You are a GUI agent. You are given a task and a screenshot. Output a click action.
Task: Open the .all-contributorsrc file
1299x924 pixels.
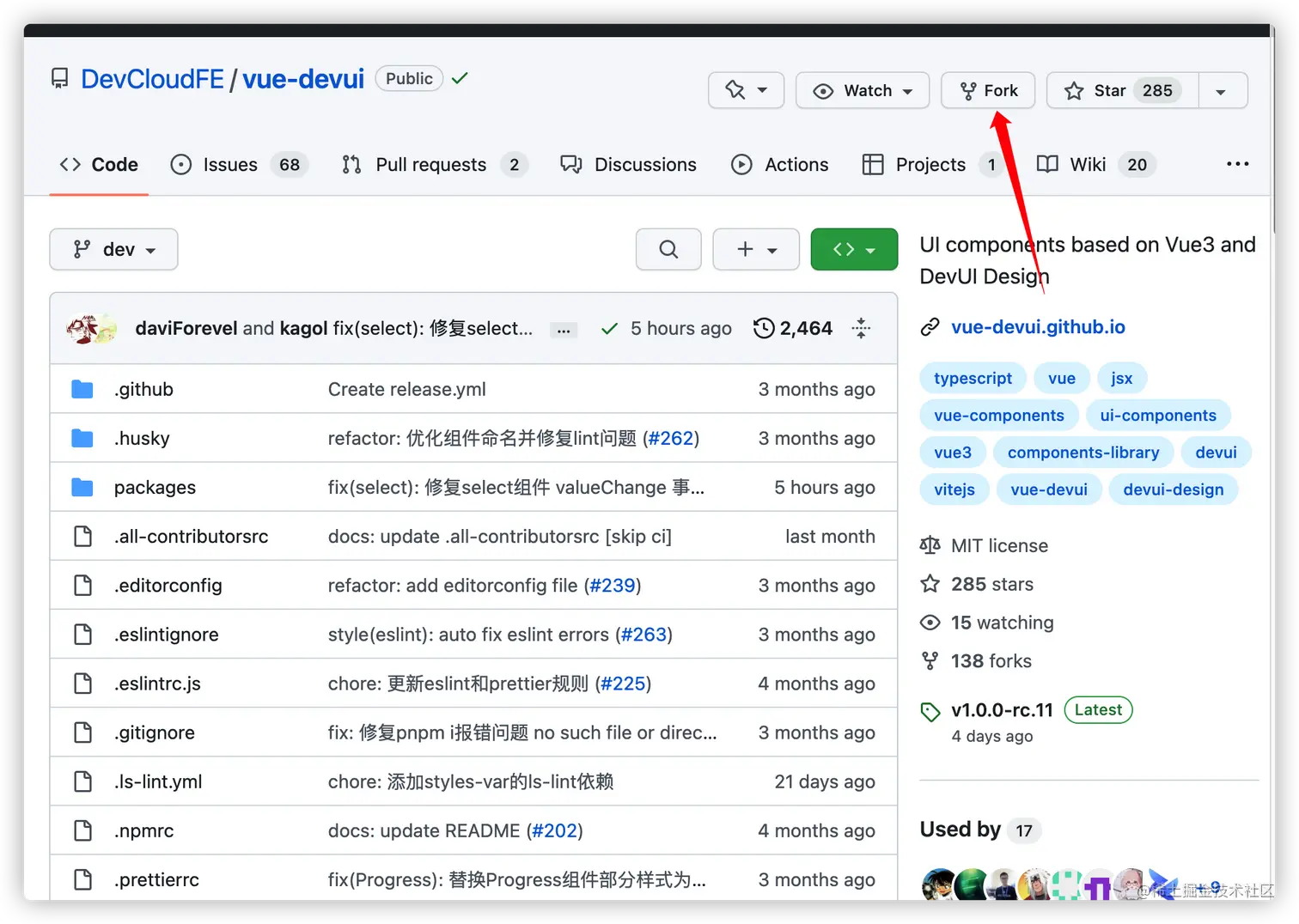191,536
